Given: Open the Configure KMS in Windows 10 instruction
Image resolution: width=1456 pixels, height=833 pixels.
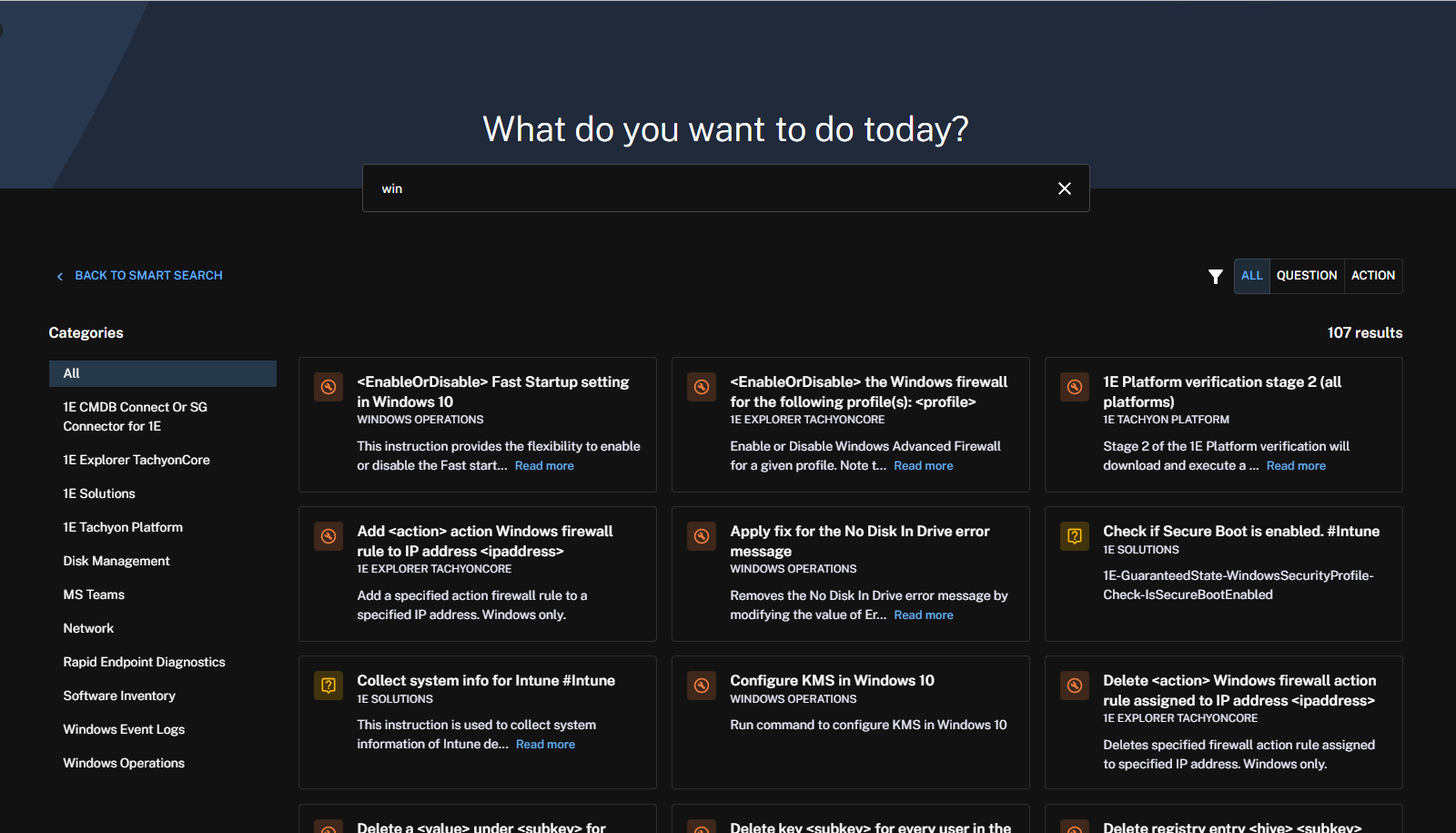Looking at the screenshot, I should click(832, 681).
